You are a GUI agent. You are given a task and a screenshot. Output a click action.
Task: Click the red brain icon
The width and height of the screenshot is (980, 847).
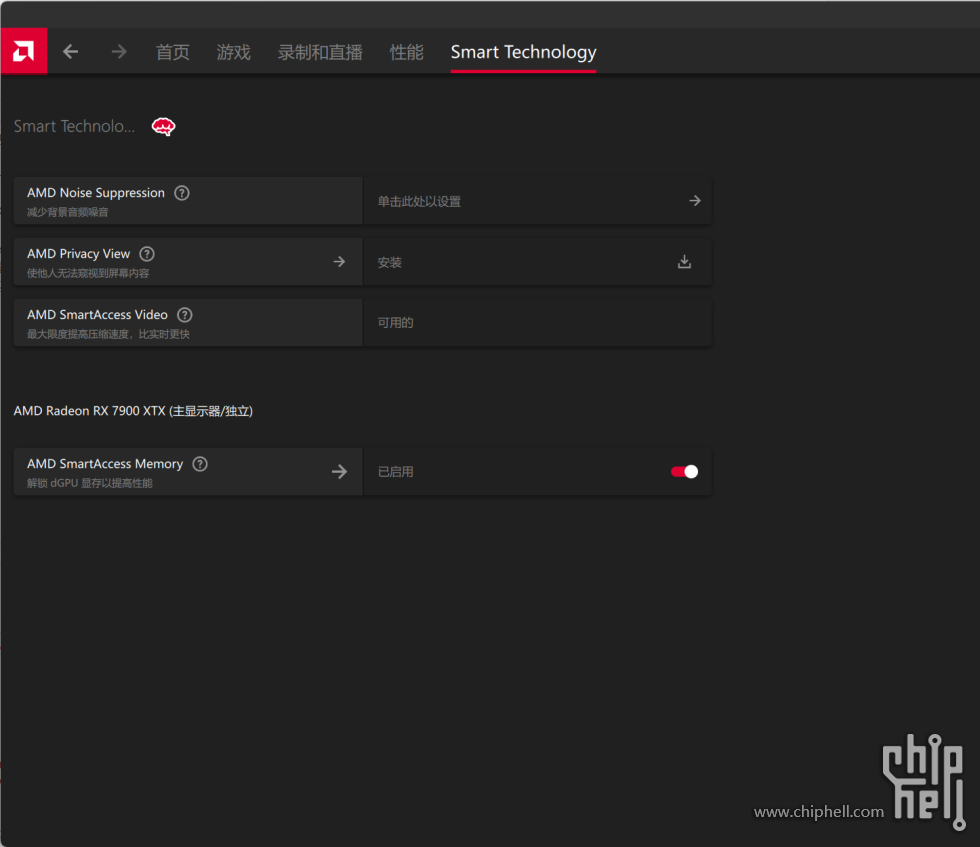pyautogui.click(x=164, y=126)
